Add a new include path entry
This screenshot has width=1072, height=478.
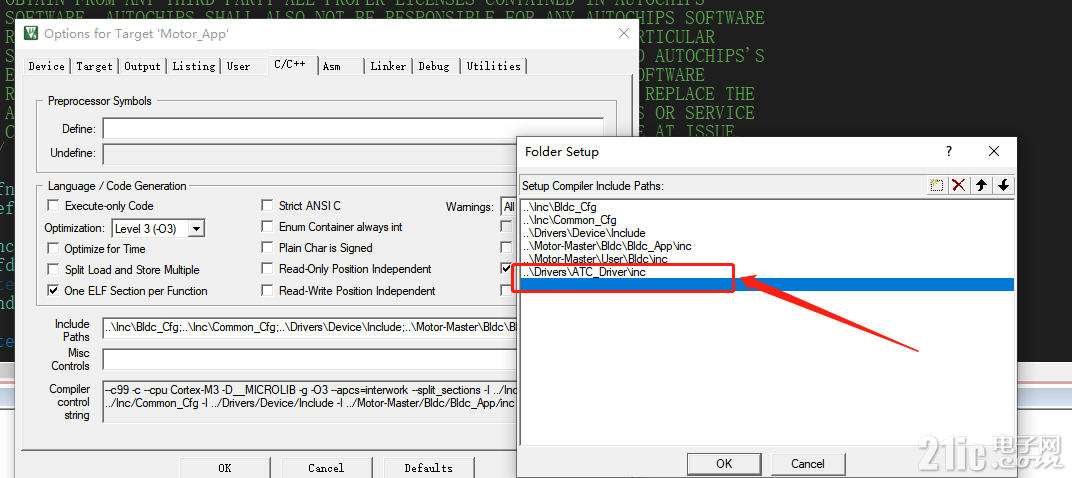point(936,185)
